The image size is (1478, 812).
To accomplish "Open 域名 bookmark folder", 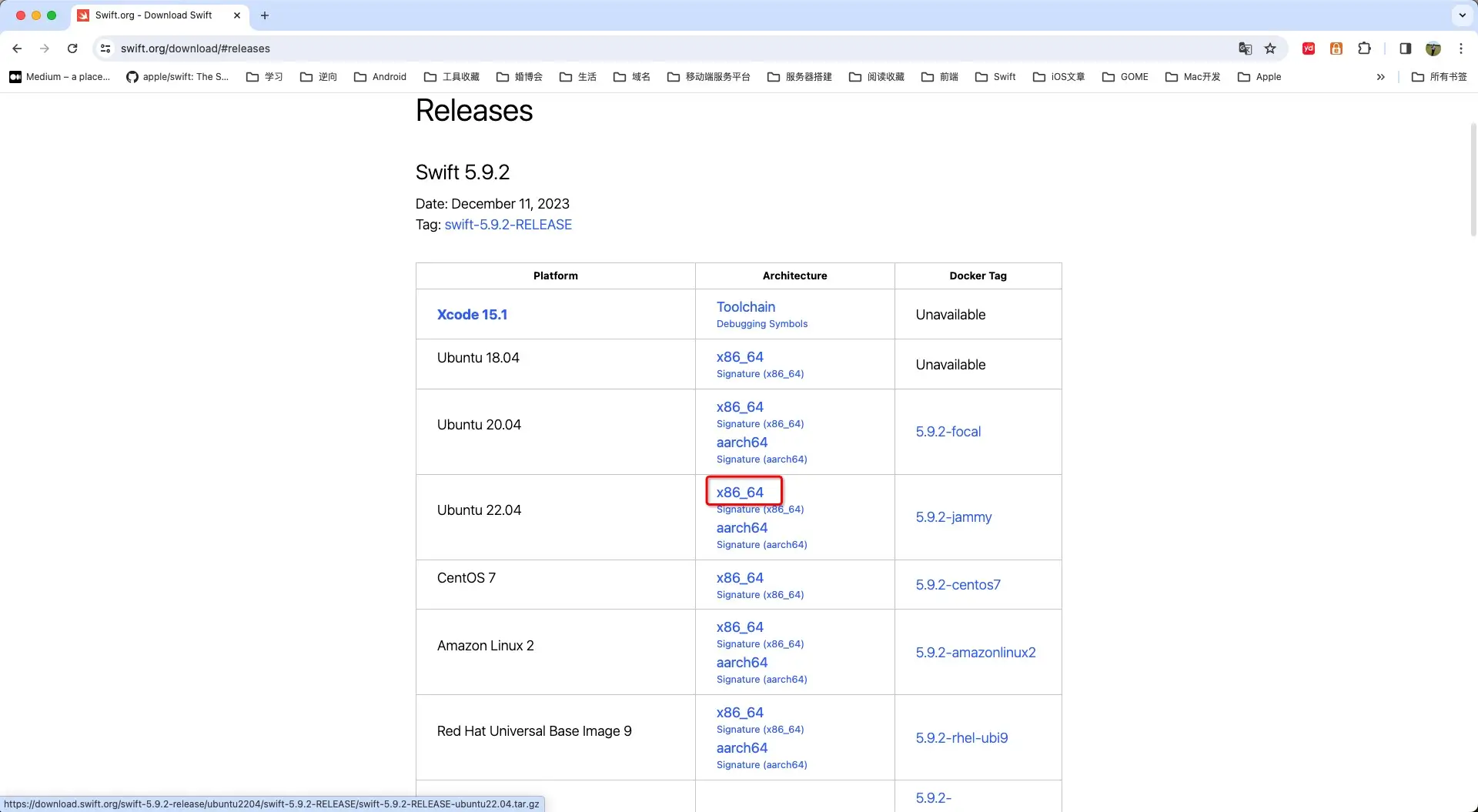I will [631, 77].
